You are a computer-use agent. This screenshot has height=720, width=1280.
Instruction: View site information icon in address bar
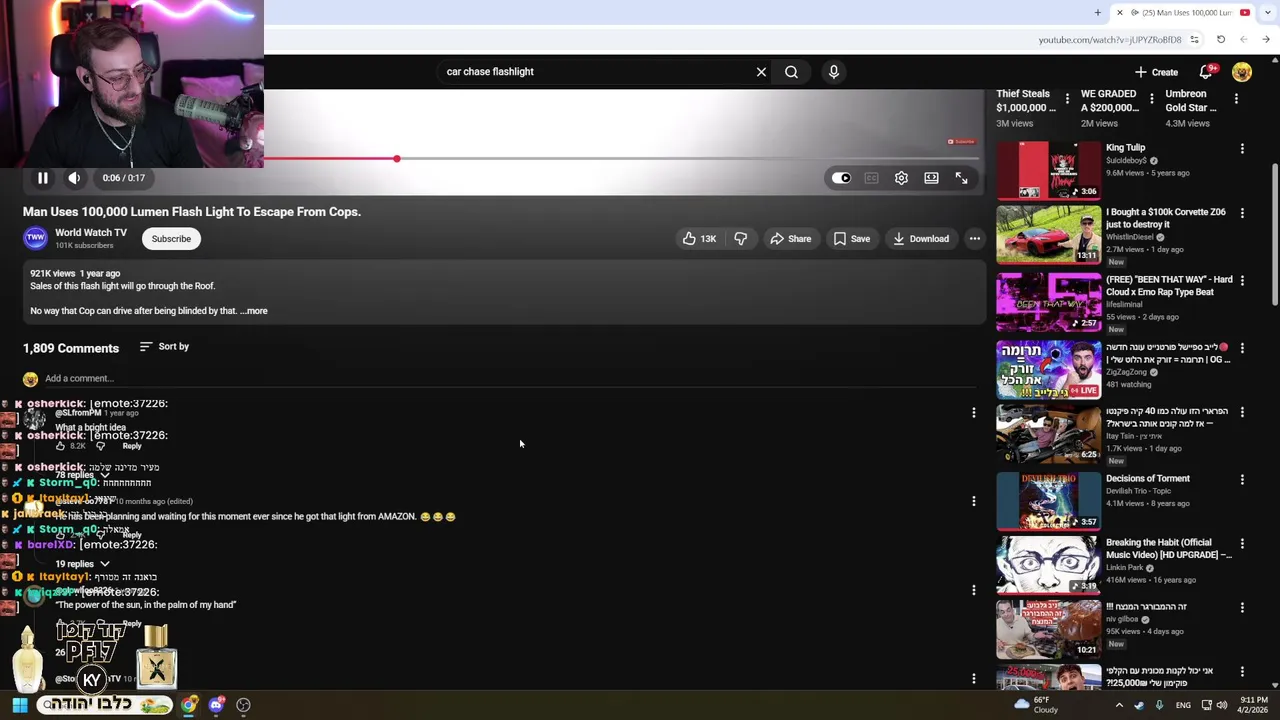pos(1194,40)
